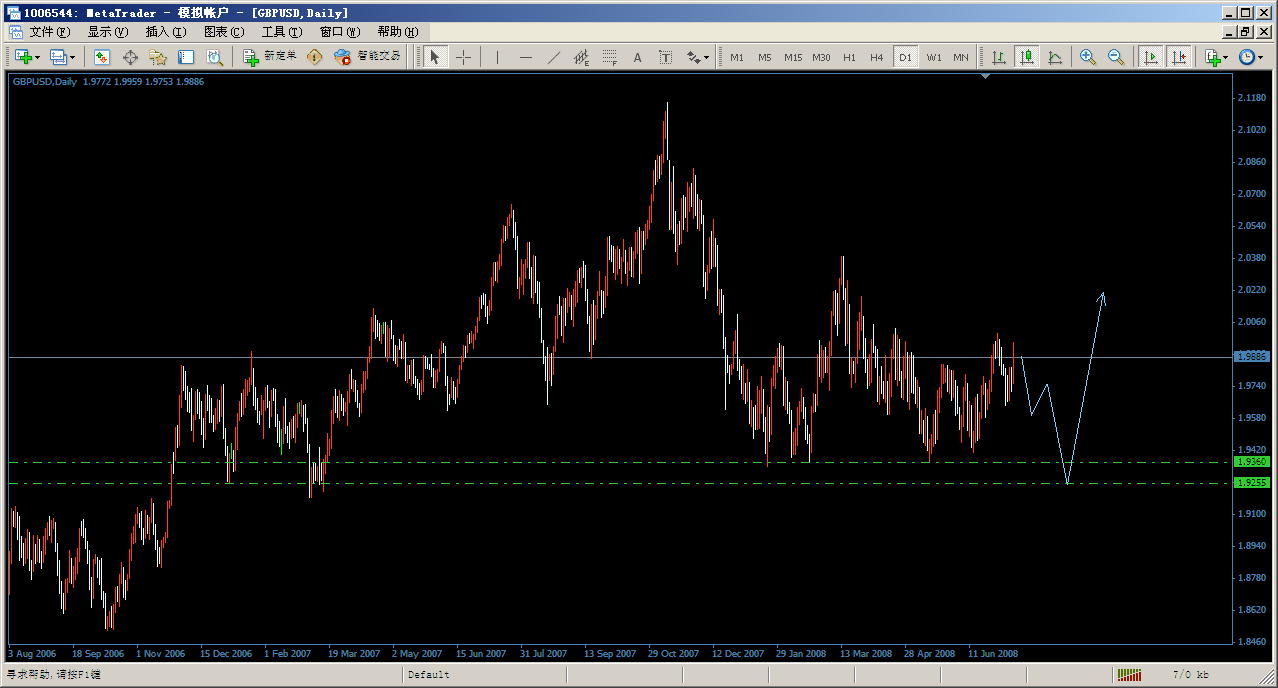Toggle the Market Watch window icon
Image resolution: width=1278 pixels, height=688 pixels.
(x=102, y=57)
